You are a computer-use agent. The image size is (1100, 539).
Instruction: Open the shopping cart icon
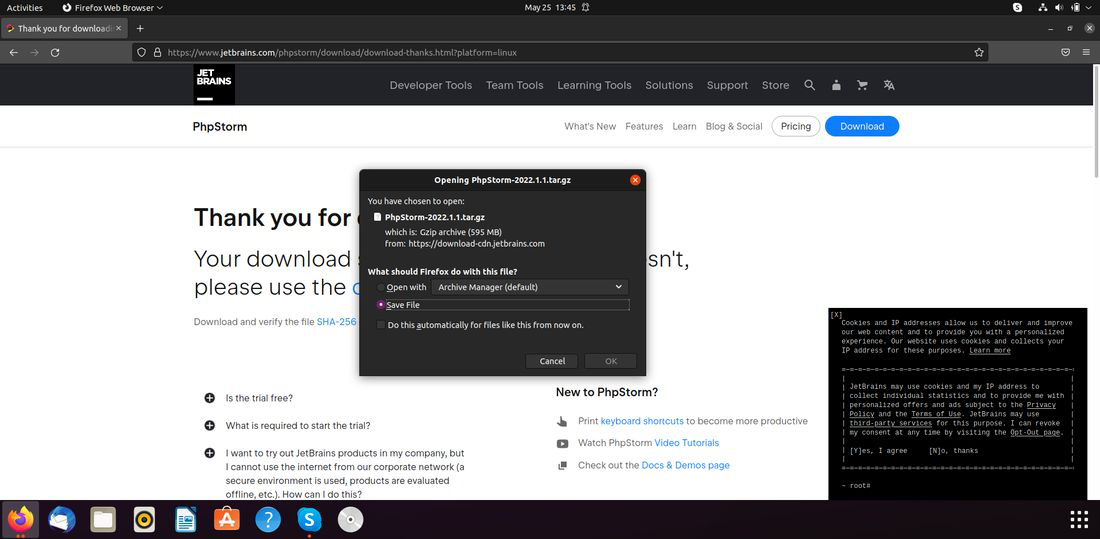click(862, 85)
